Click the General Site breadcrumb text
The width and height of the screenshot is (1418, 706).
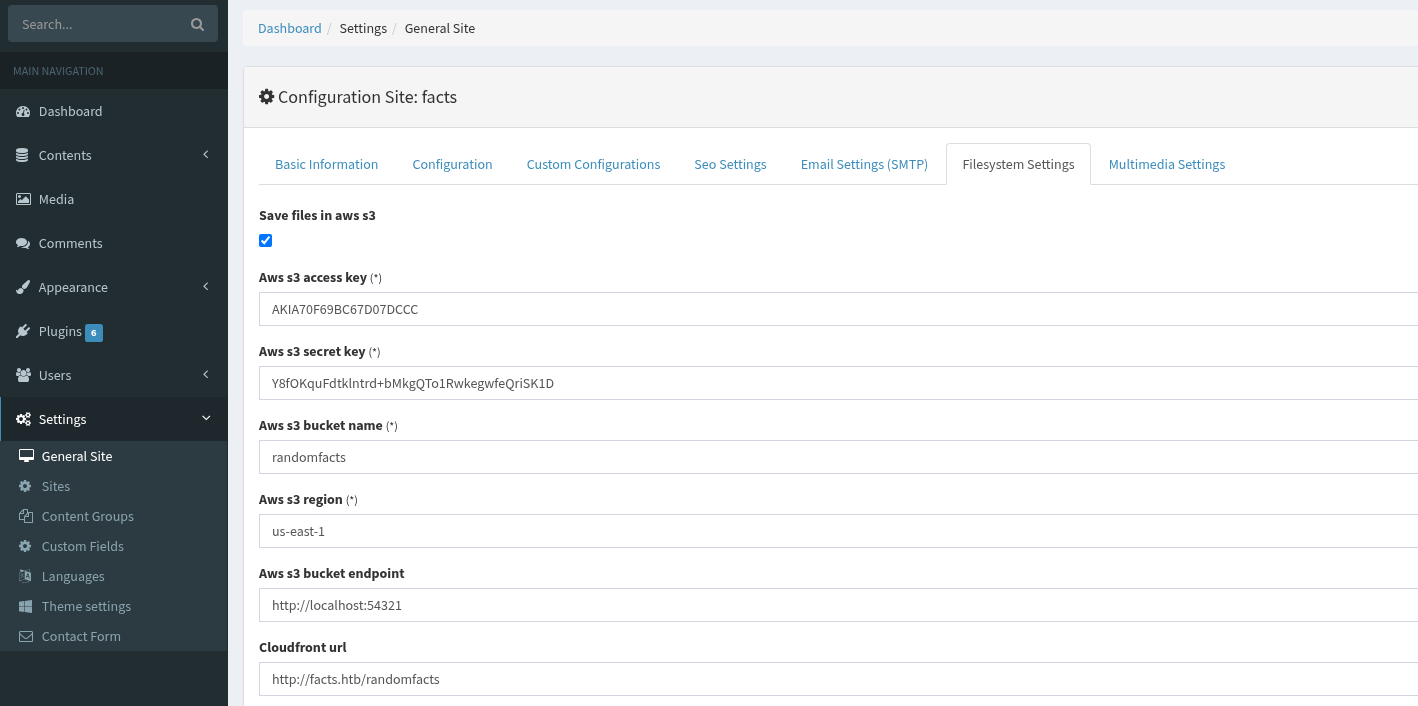[x=440, y=28]
